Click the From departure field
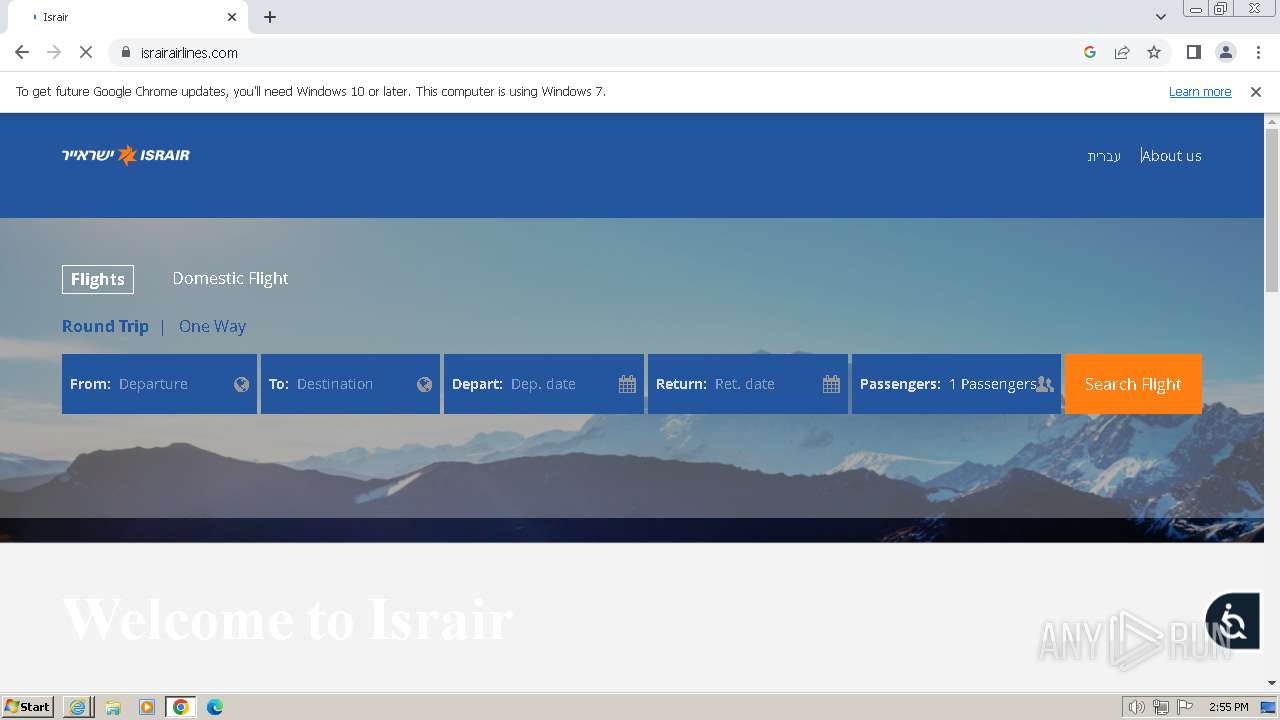 (x=159, y=384)
